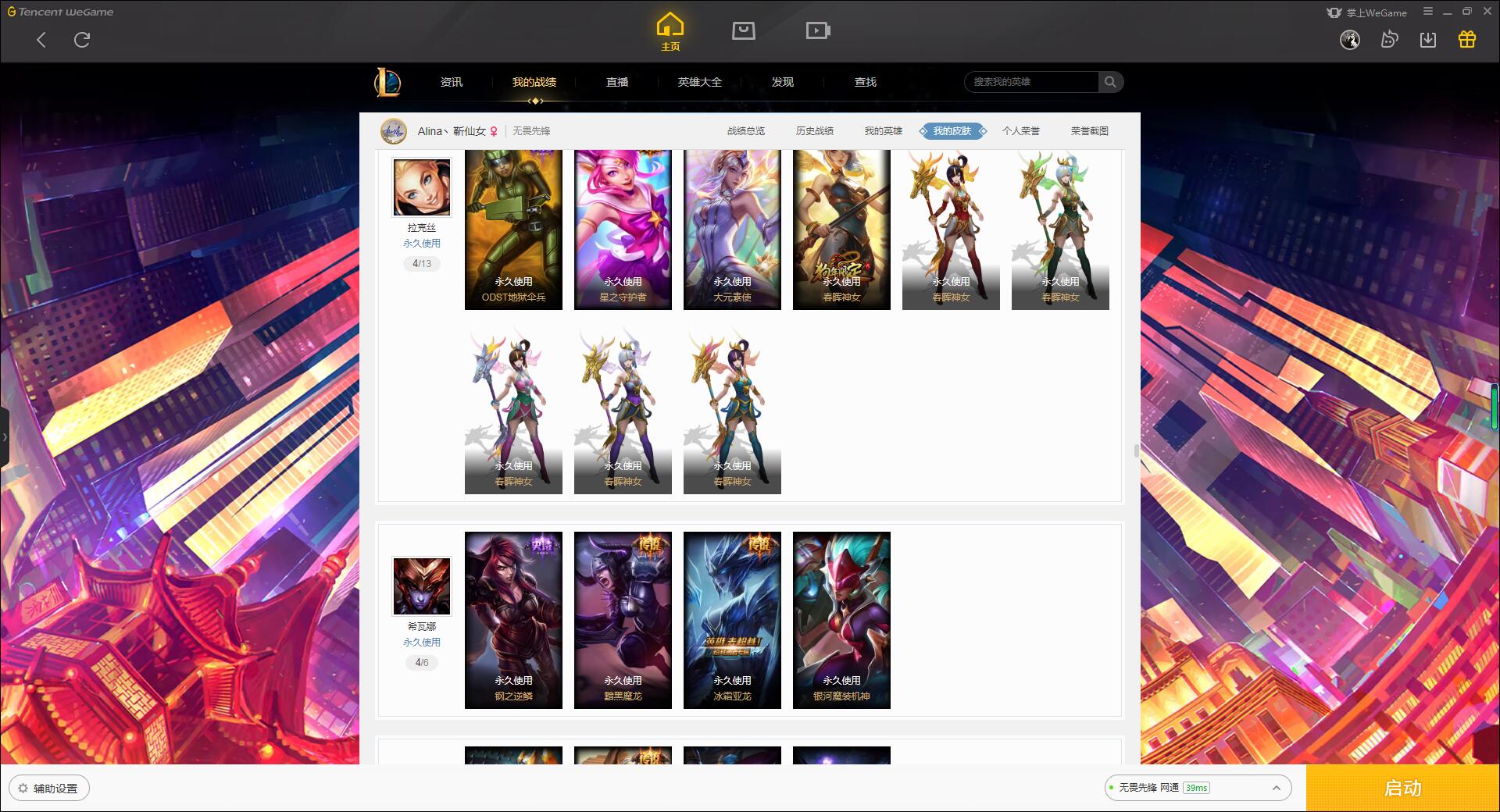This screenshot has width=1500, height=812.
Task: Open the 冰霜亚龙 skin card
Action: click(x=732, y=621)
